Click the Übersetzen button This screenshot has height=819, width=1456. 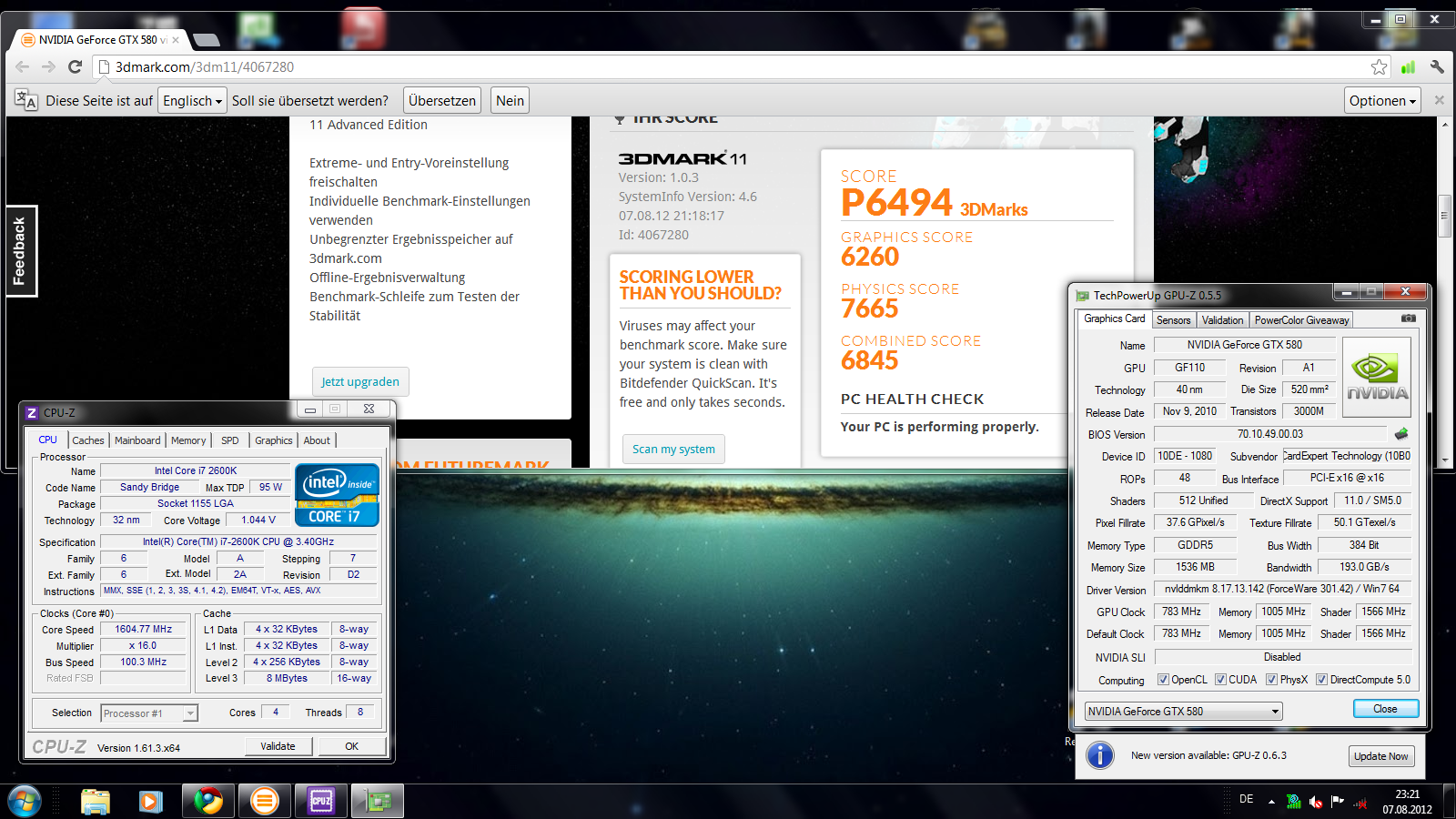coord(442,100)
